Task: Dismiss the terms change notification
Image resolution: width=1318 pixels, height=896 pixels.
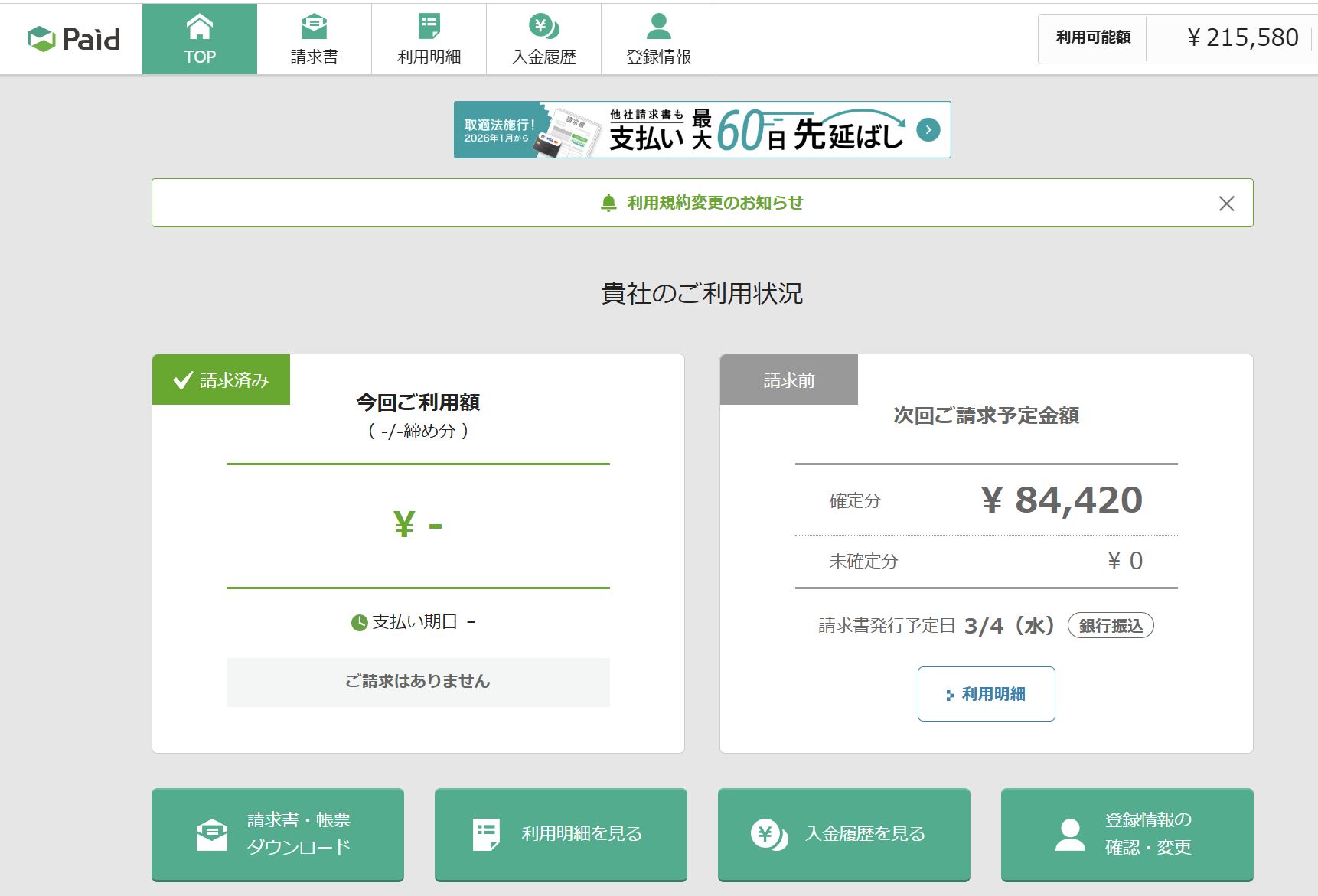Action: (1226, 203)
